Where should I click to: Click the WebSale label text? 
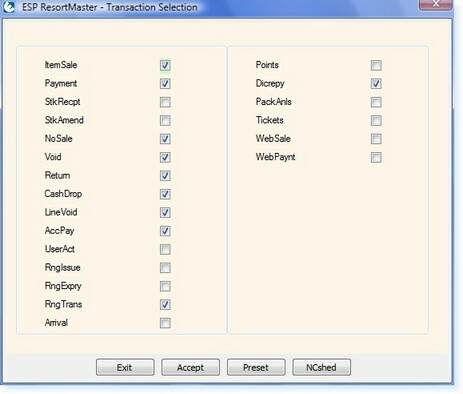[x=273, y=138]
